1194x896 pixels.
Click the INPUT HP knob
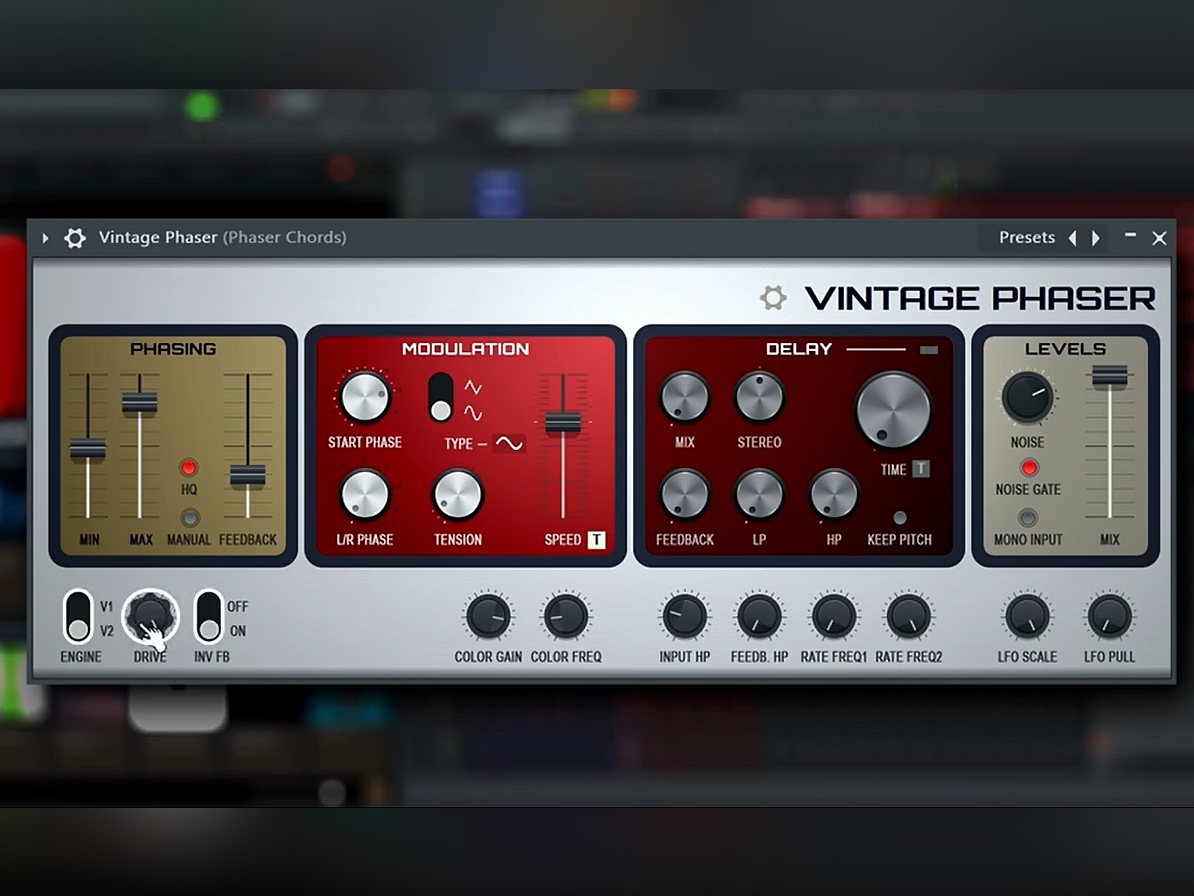pyautogui.click(x=685, y=617)
